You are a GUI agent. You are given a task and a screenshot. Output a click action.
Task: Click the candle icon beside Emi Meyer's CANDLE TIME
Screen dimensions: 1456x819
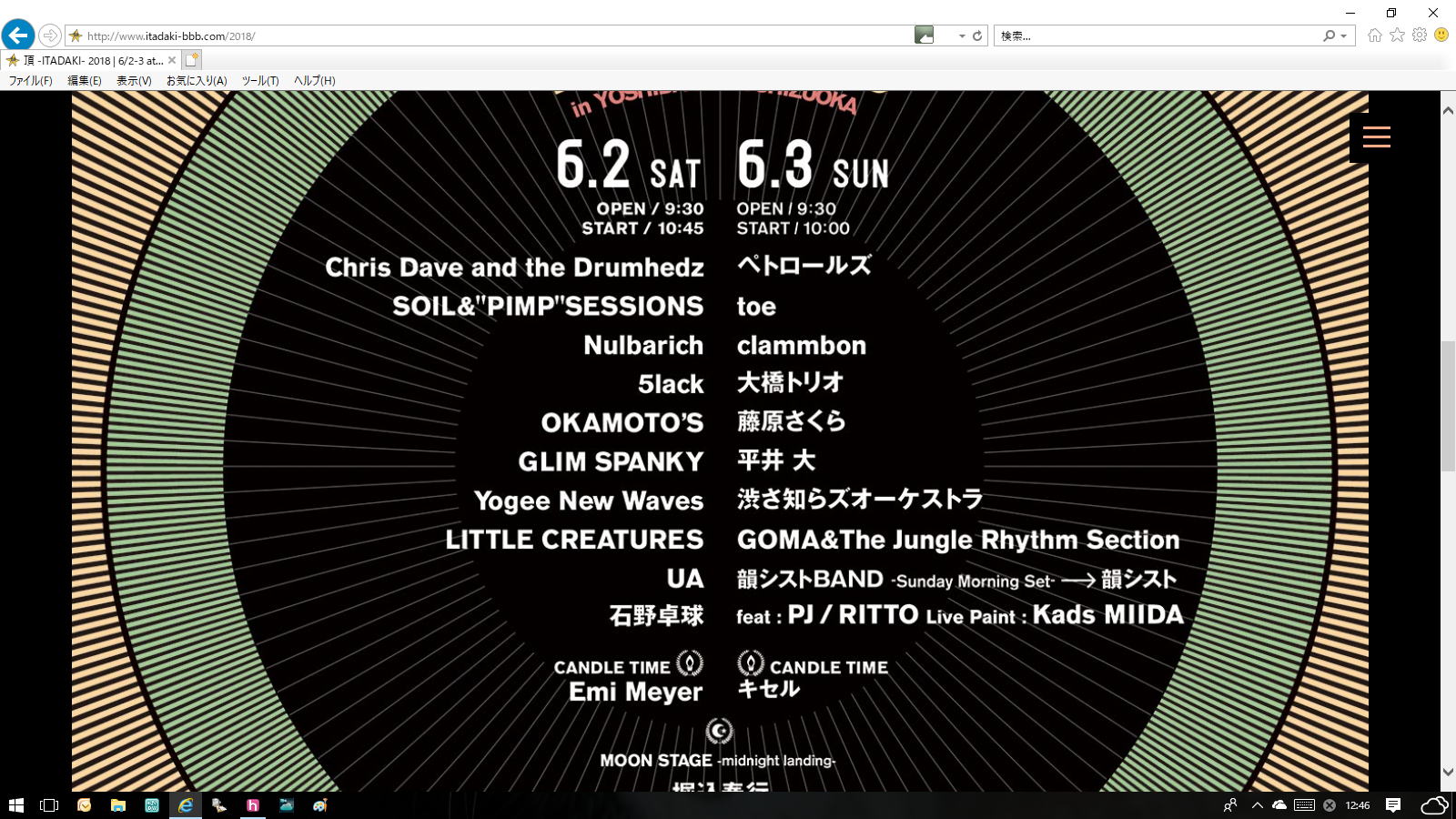[690, 663]
